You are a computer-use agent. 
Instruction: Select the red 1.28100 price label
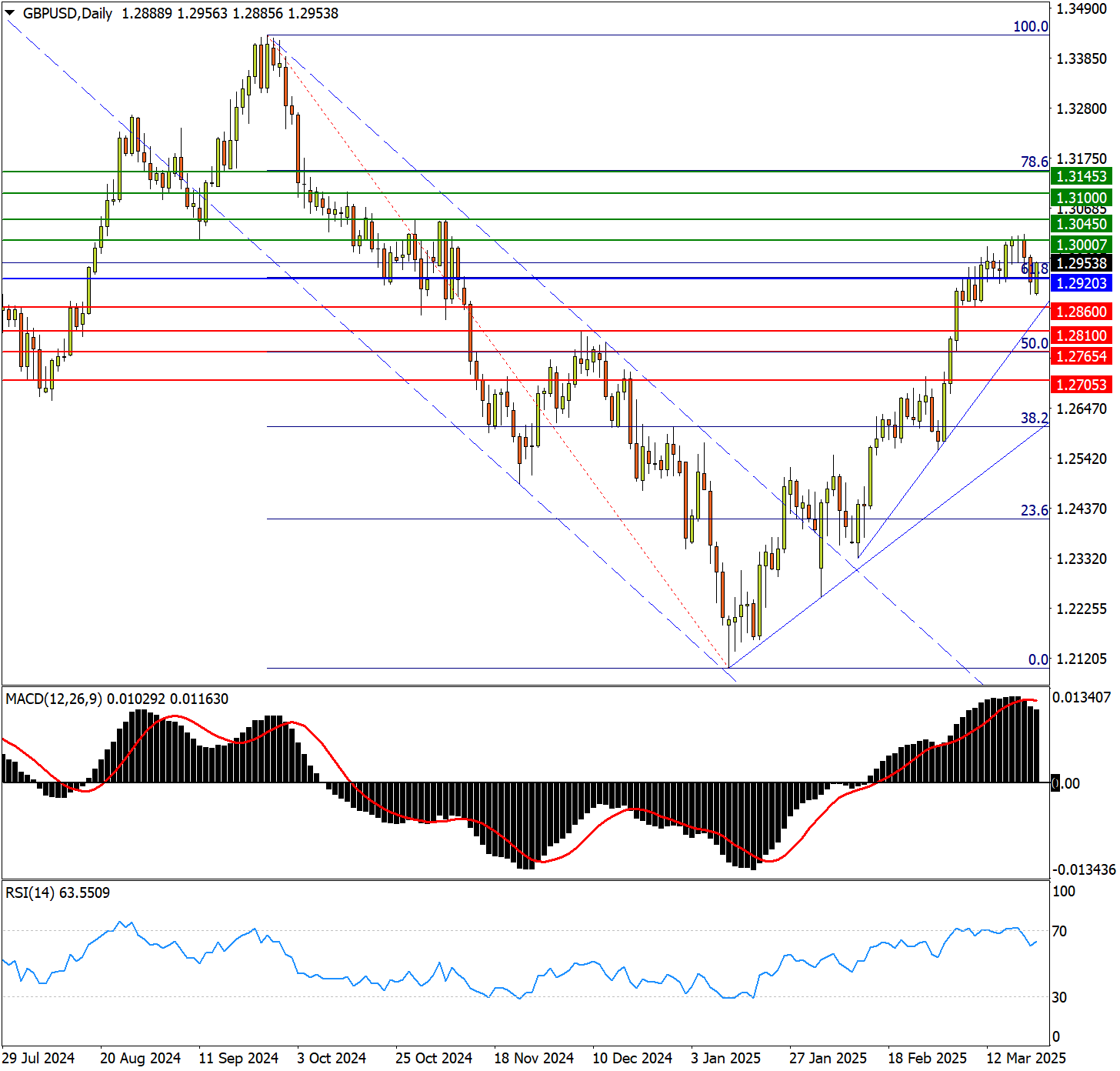[1081, 335]
